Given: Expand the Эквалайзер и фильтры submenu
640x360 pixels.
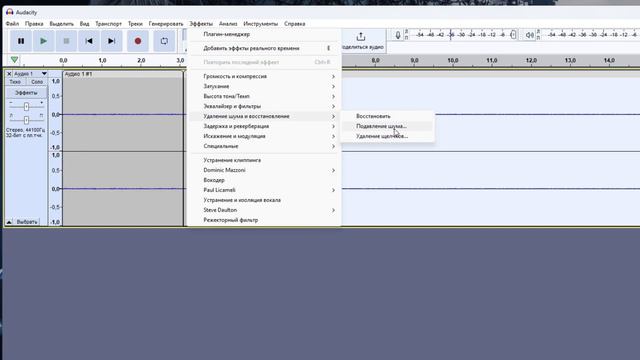Looking at the screenshot, I should click(x=264, y=106).
